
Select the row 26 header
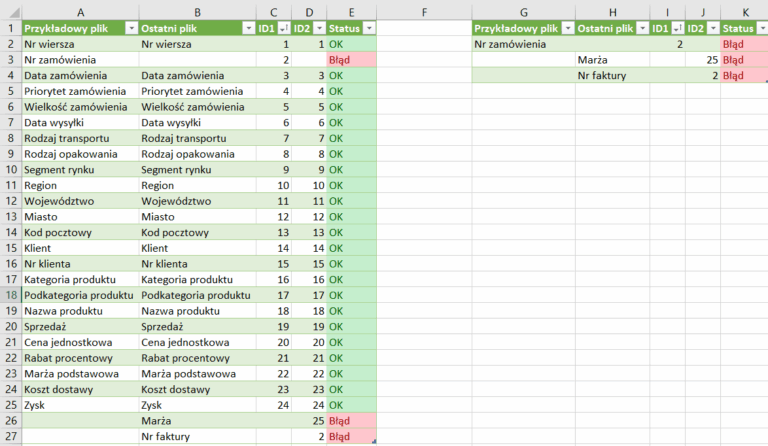pos(9,421)
